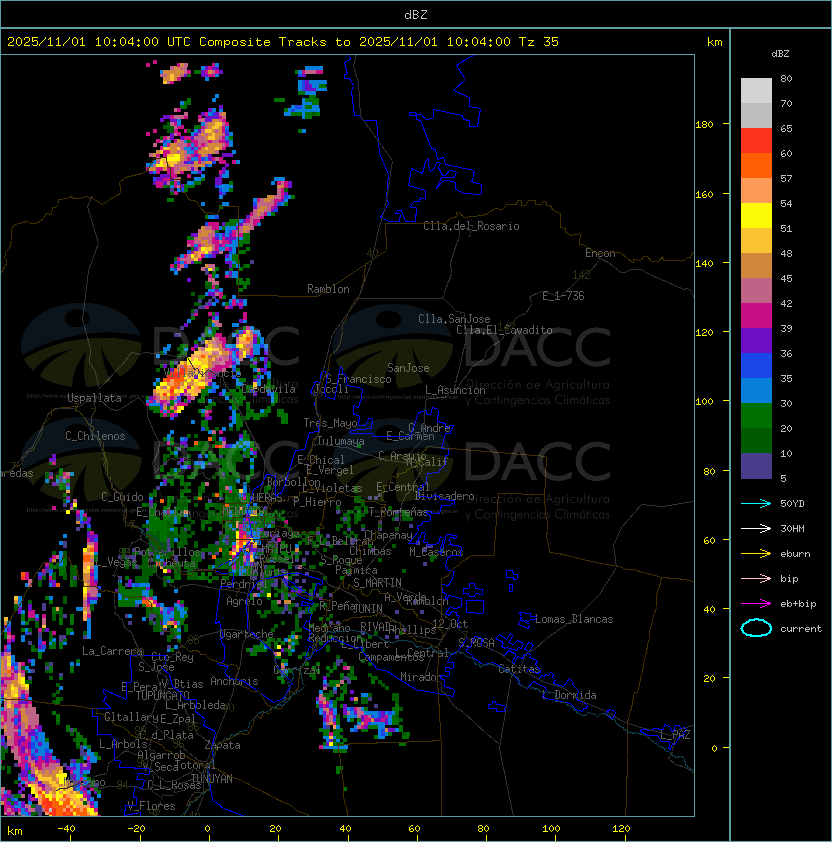Click the pink bip arrow in legend
The image size is (832, 842).
(756, 578)
